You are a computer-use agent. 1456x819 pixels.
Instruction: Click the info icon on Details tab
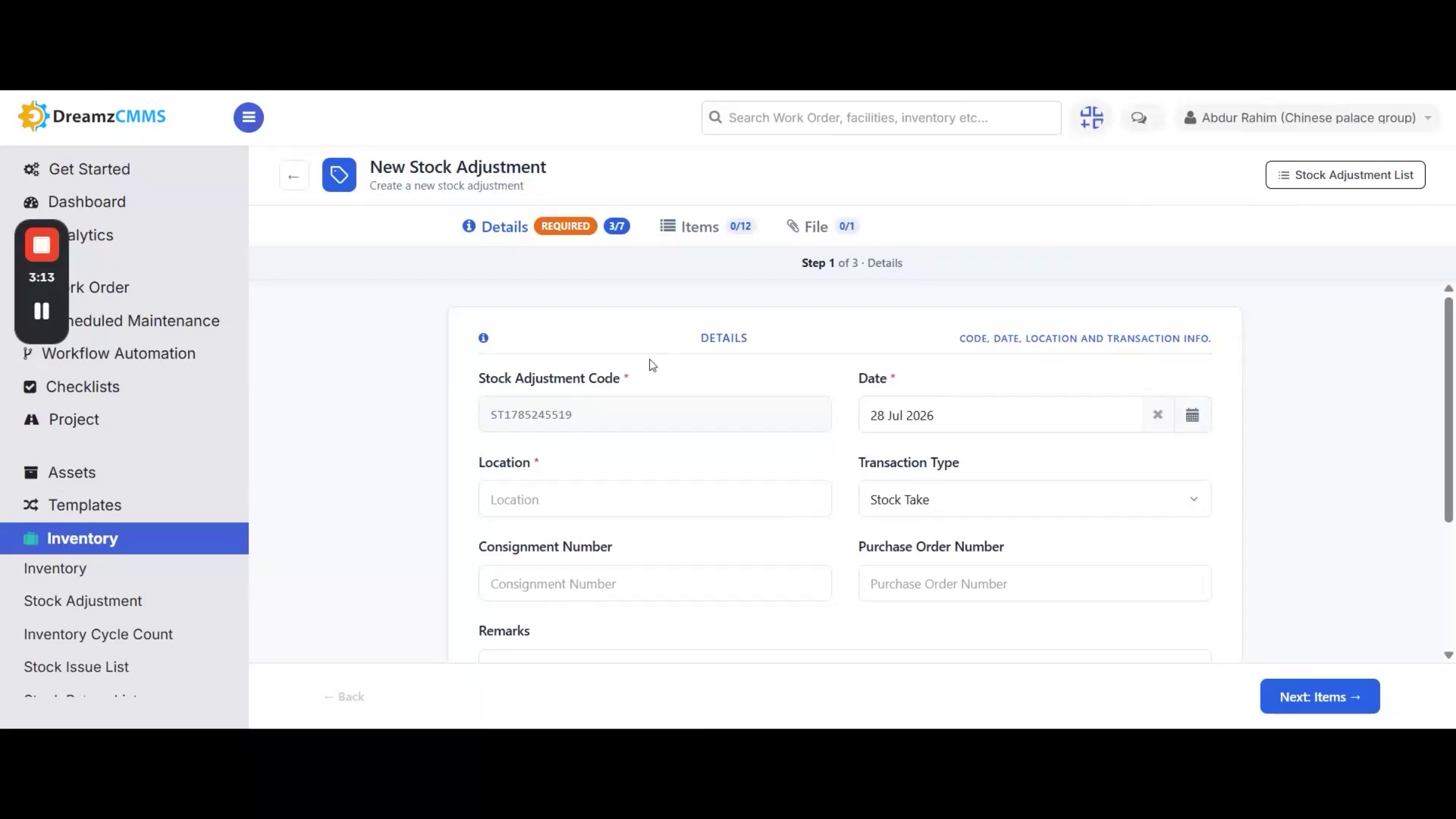469,226
